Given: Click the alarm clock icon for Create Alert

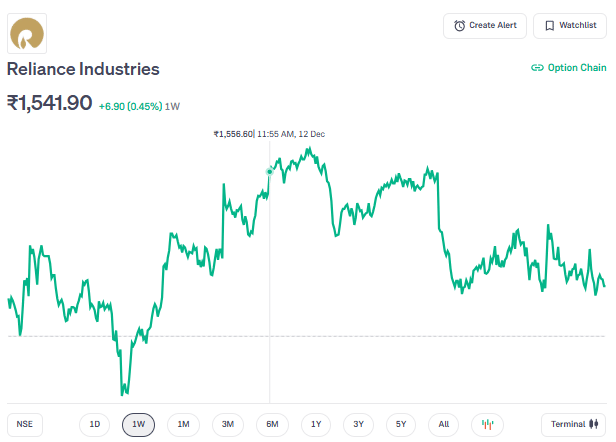Looking at the screenshot, I should [460, 25].
